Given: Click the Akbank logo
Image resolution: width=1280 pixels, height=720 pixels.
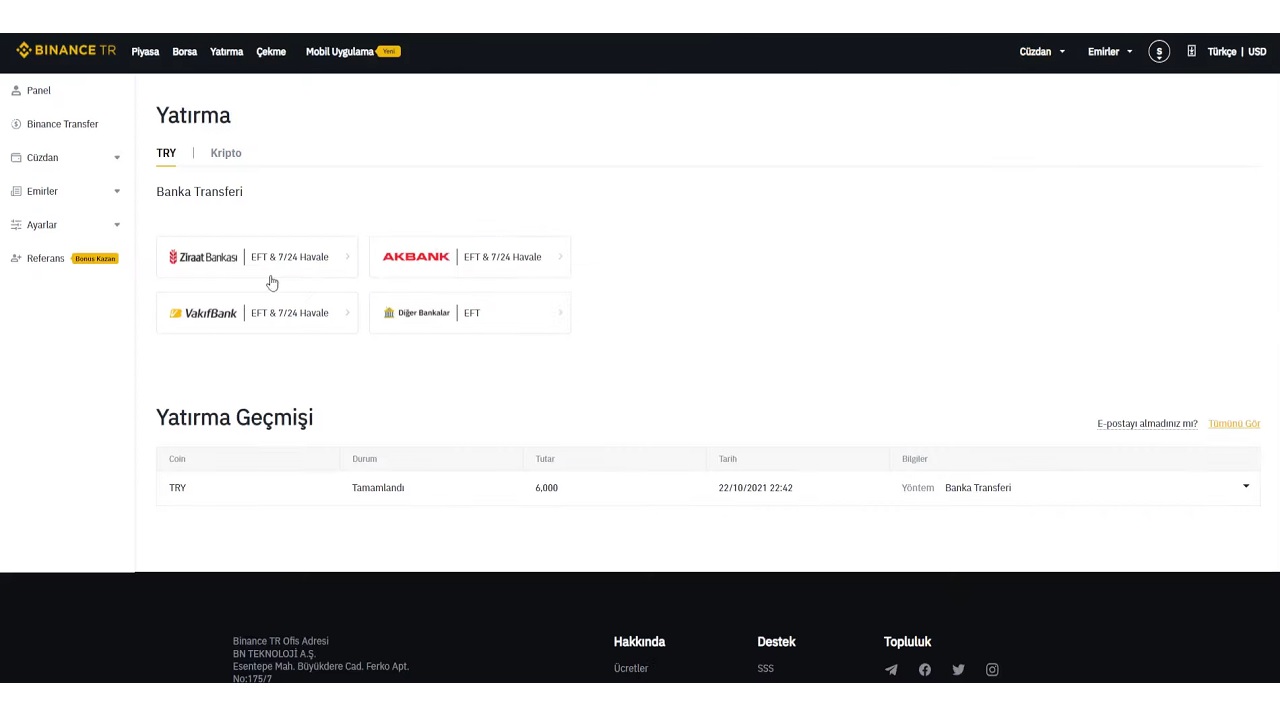Looking at the screenshot, I should [416, 257].
